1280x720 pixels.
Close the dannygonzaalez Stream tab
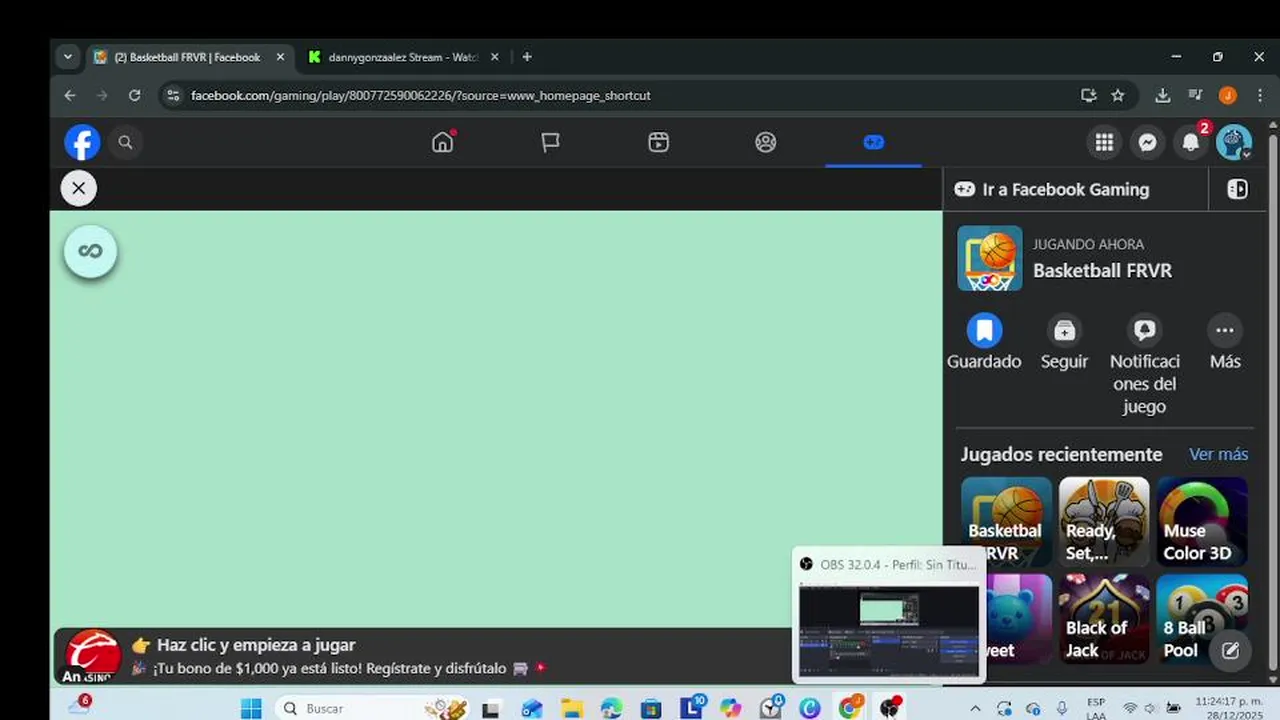[x=494, y=57]
